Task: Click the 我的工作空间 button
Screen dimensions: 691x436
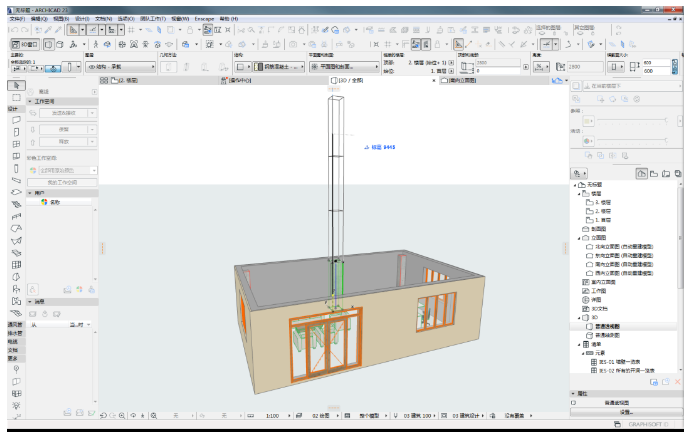Action: point(62,182)
